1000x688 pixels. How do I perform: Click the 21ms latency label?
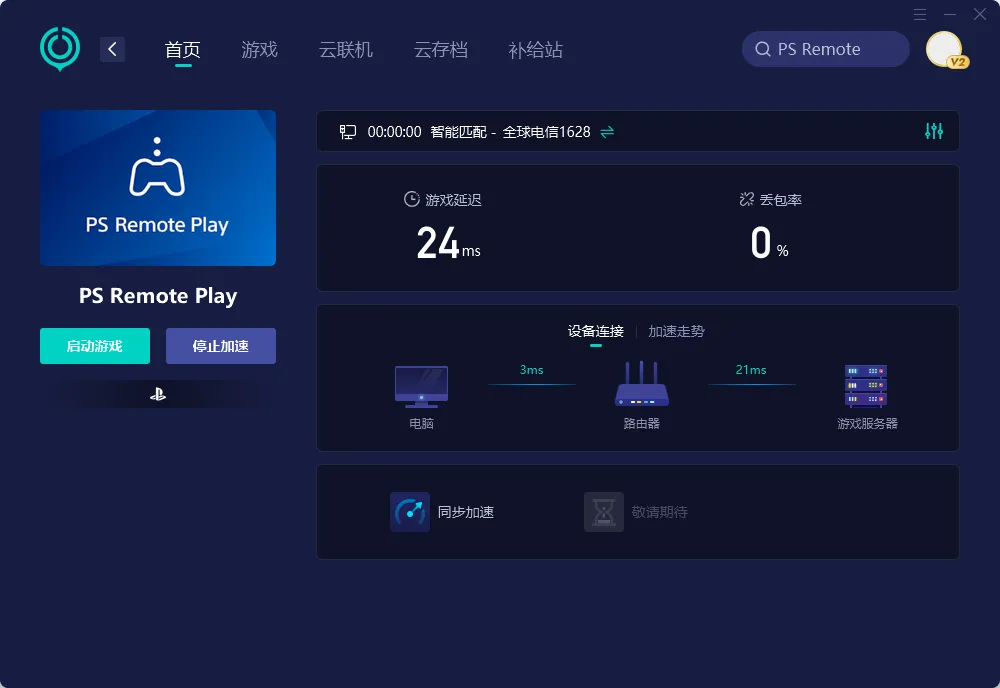pyautogui.click(x=751, y=370)
